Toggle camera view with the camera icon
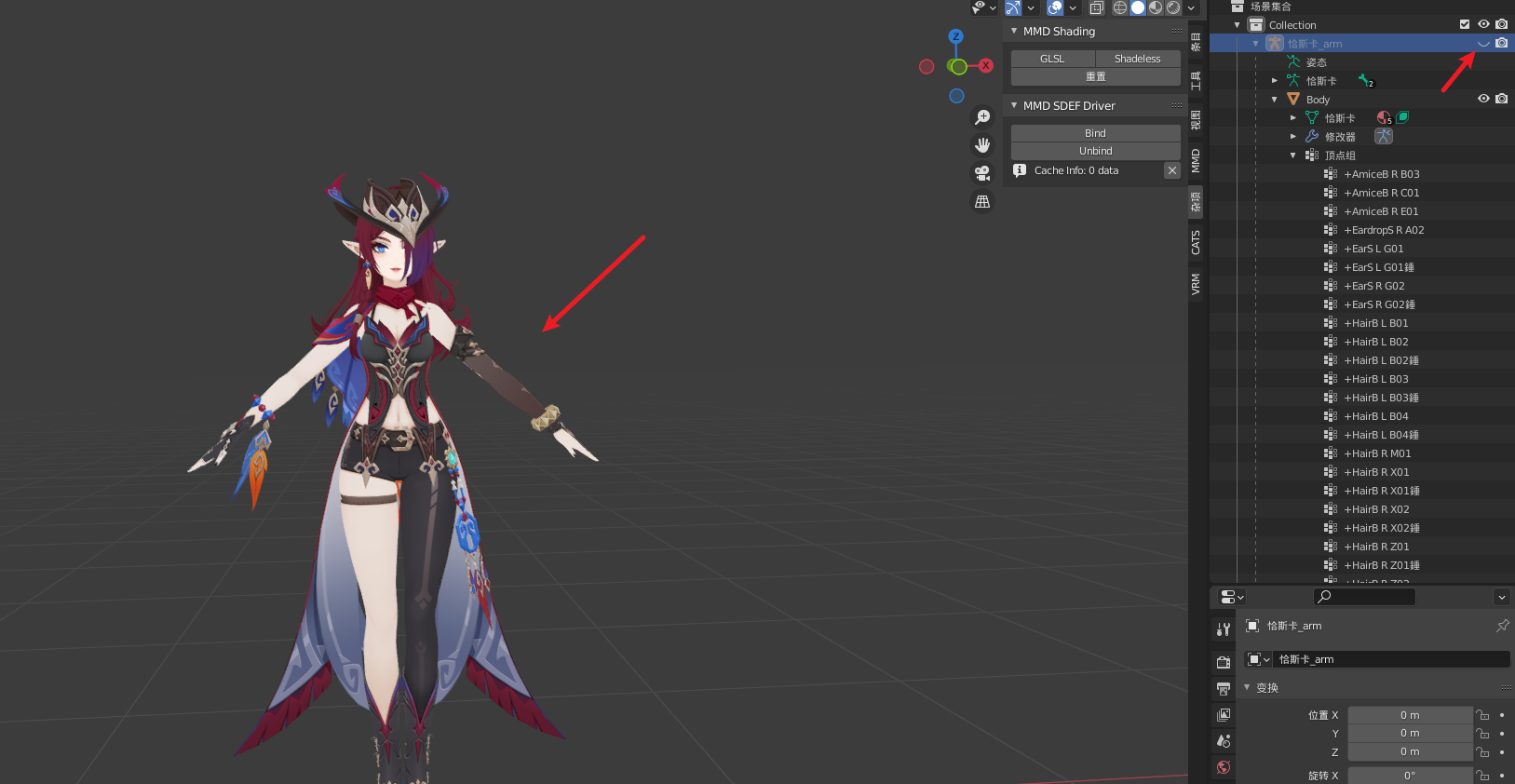Screen dimensions: 1515x784 [982, 173]
